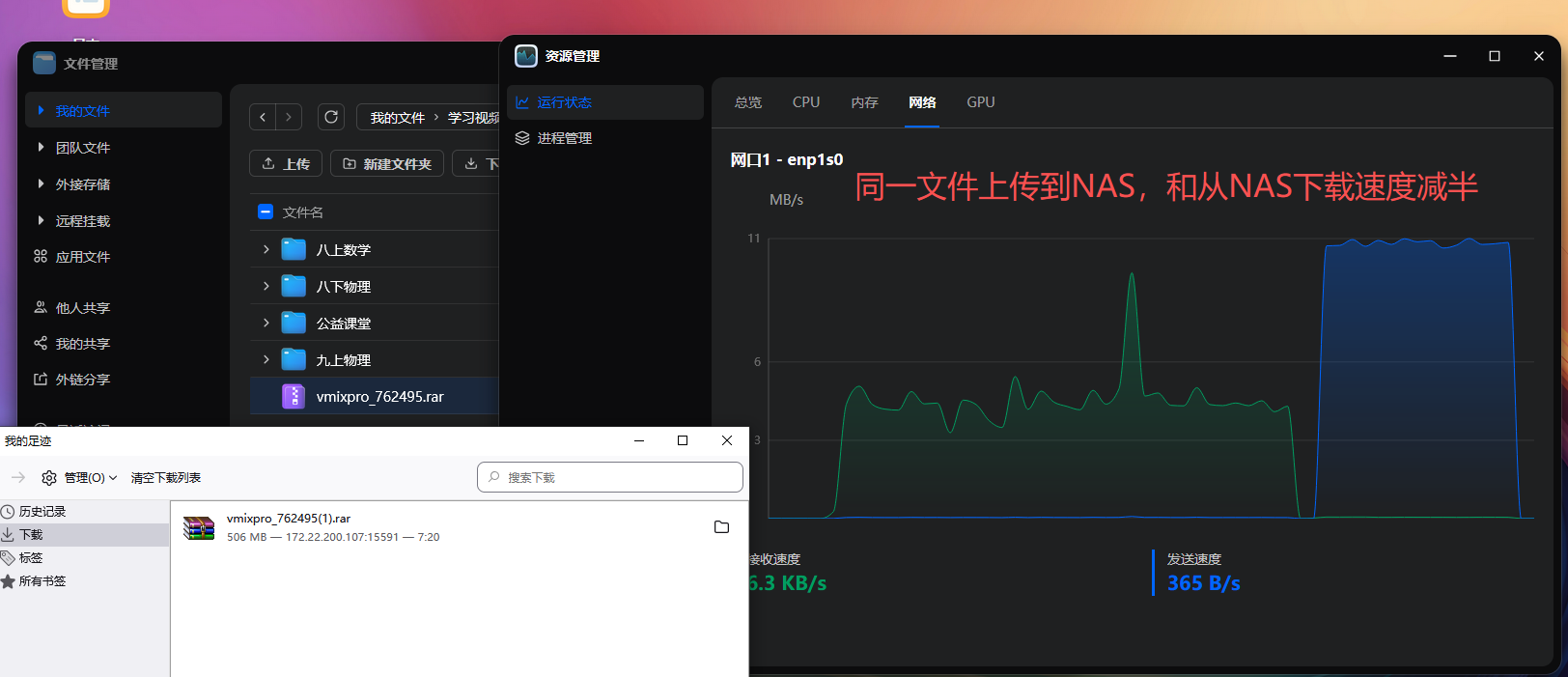Expand the 八上数学 folder
Image resolution: width=1568 pixels, height=677 pixels.
(266, 249)
